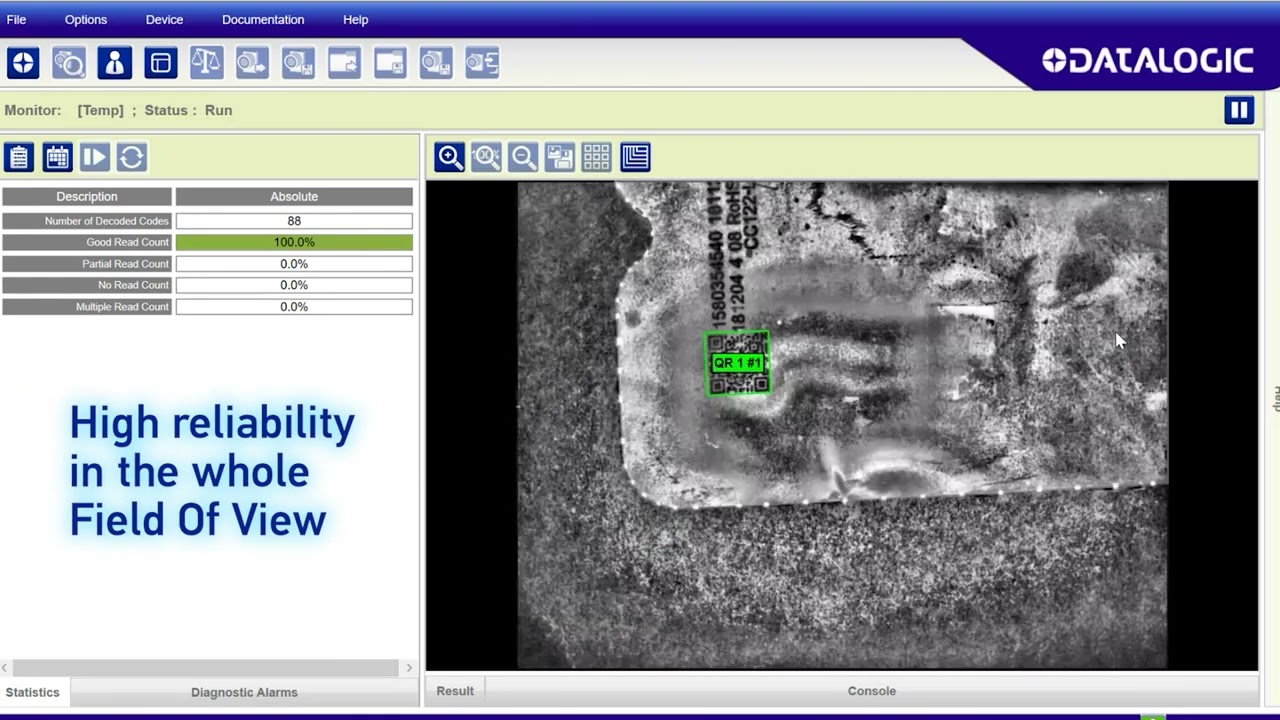This screenshot has height=720, width=1280.
Task: Pause monitoring with the pause button
Action: [x=1239, y=110]
